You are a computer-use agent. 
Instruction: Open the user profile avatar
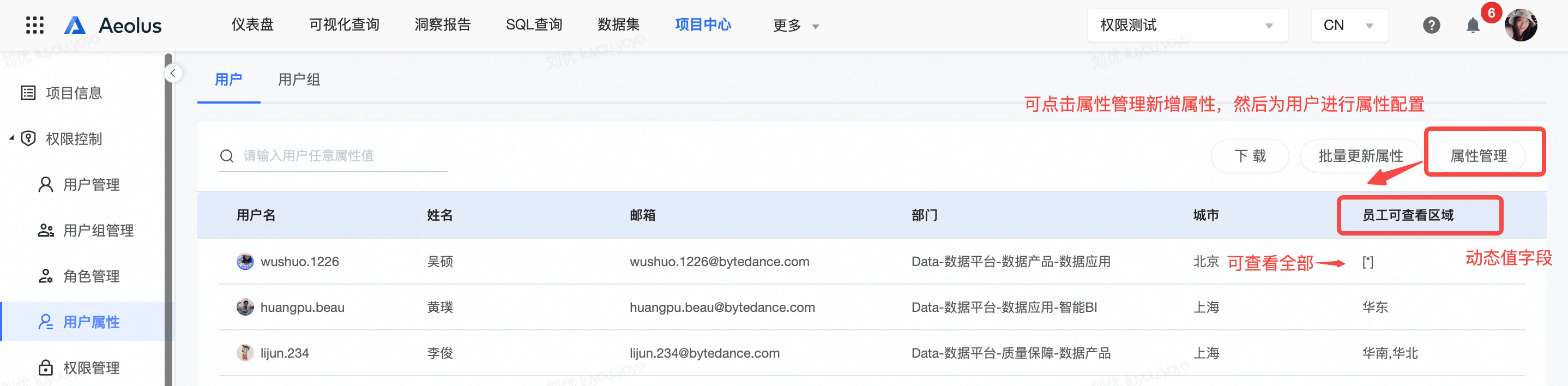click(1520, 25)
